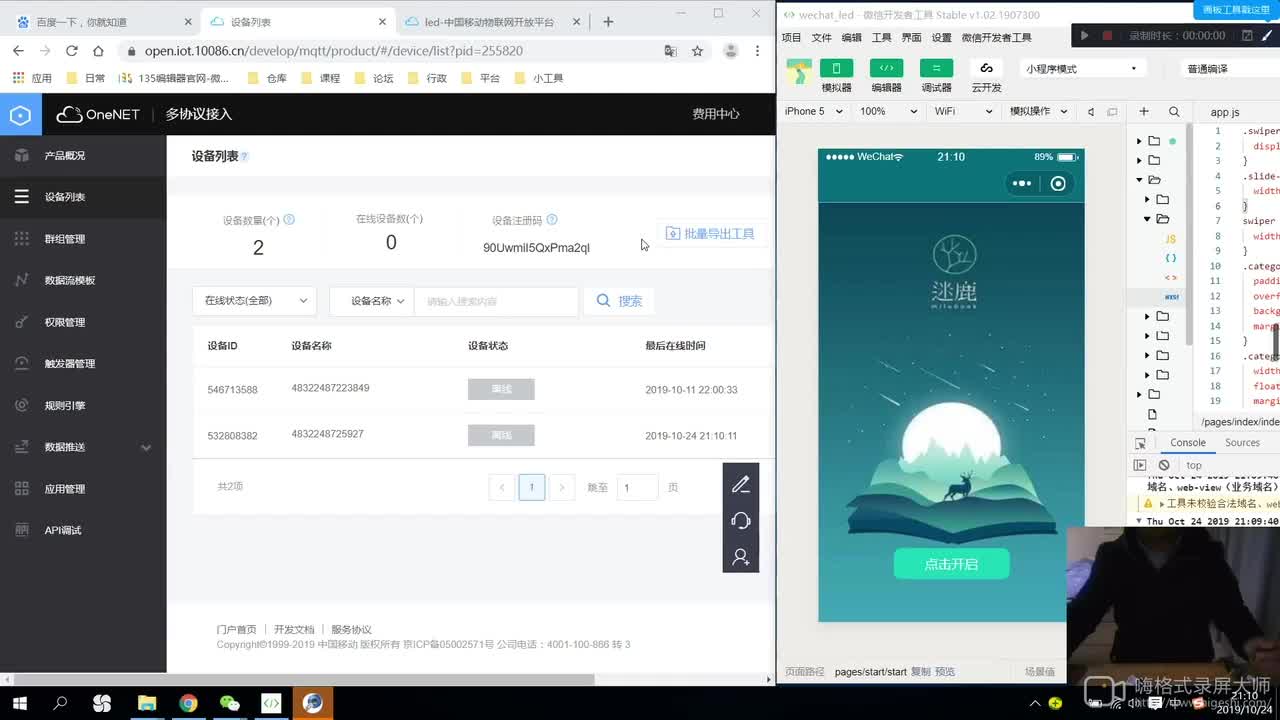Click 批量导出工具 button
Viewport: 1280px width, 720px height.
tap(711, 234)
